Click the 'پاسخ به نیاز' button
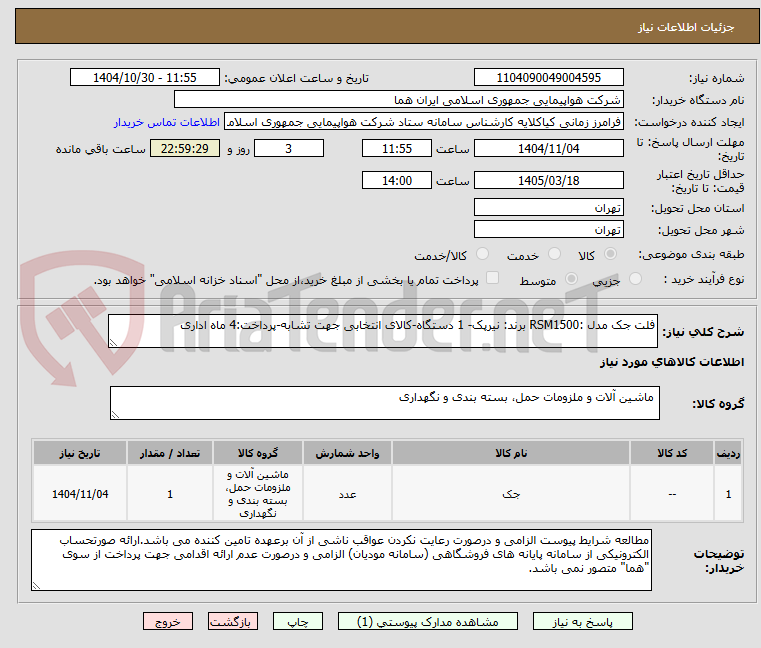Image resolution: width=761 pixels, height=648 pixels. point(582,621)
